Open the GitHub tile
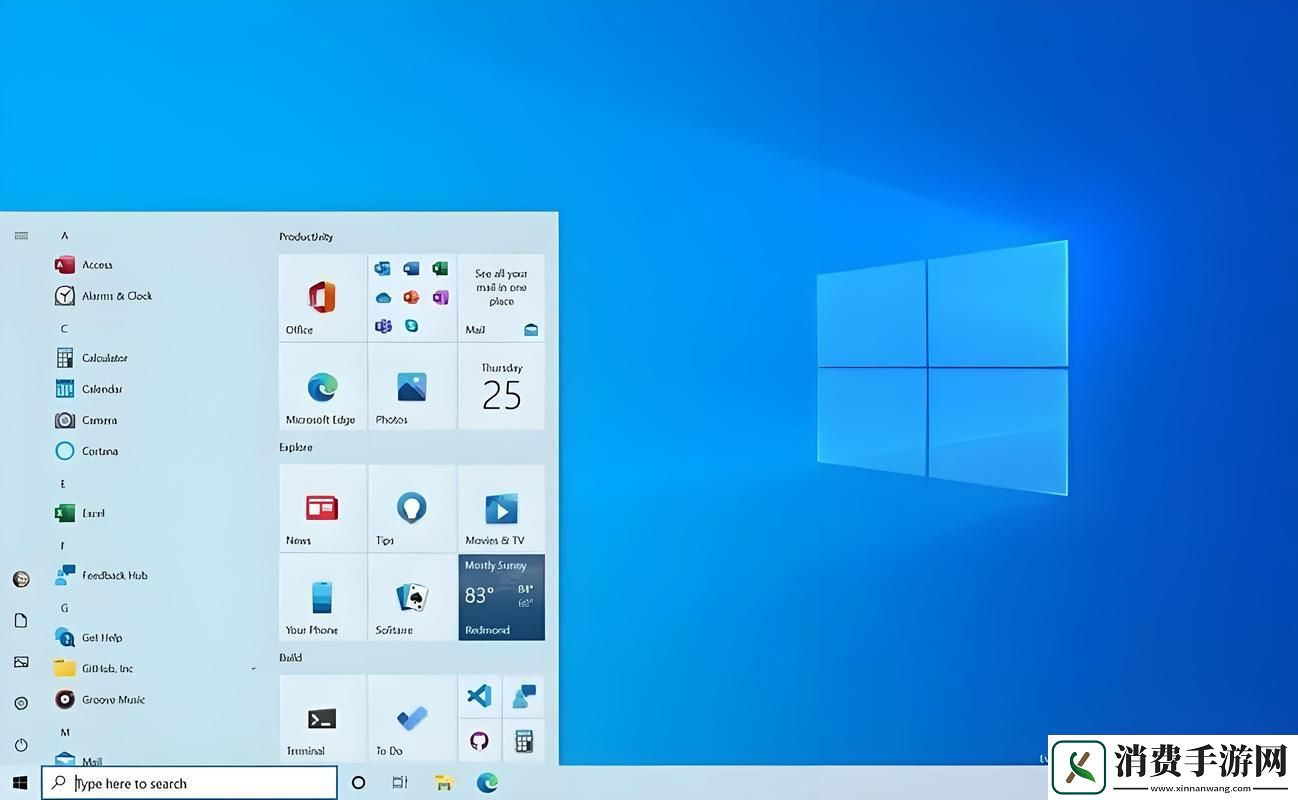This screenshot has height=800, width=1298. click(479, 740)
